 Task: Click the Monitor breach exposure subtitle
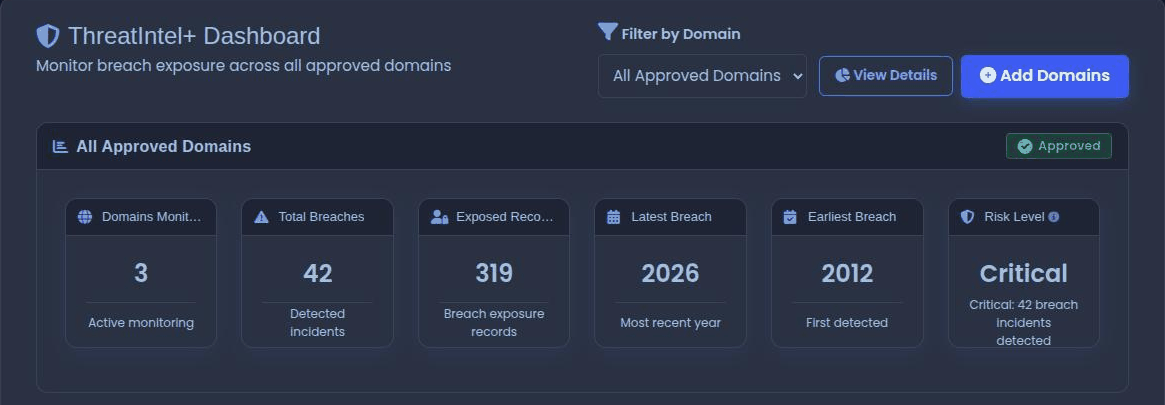(244, 65)
